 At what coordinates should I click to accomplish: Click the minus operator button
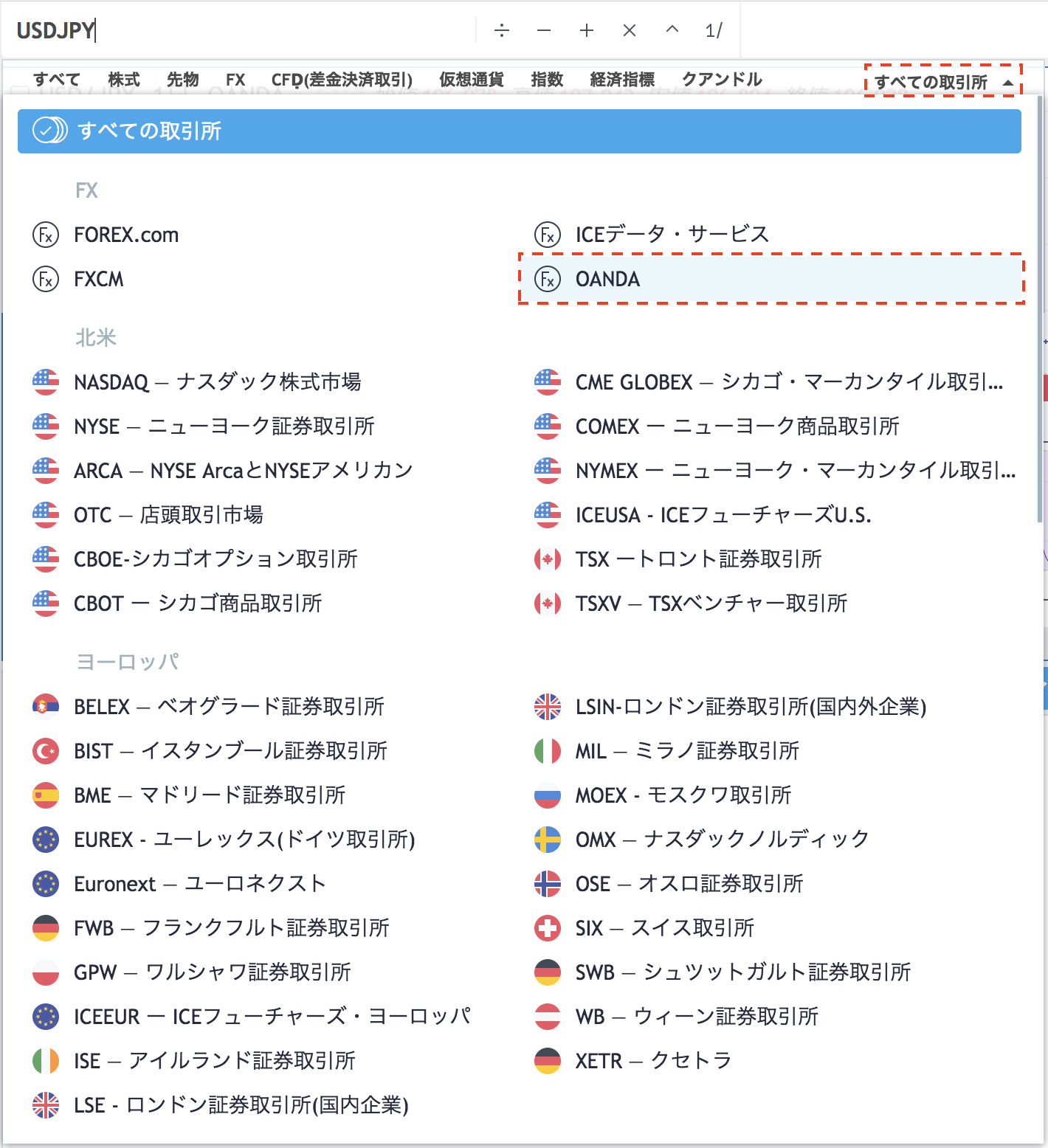tap(544, 30)
